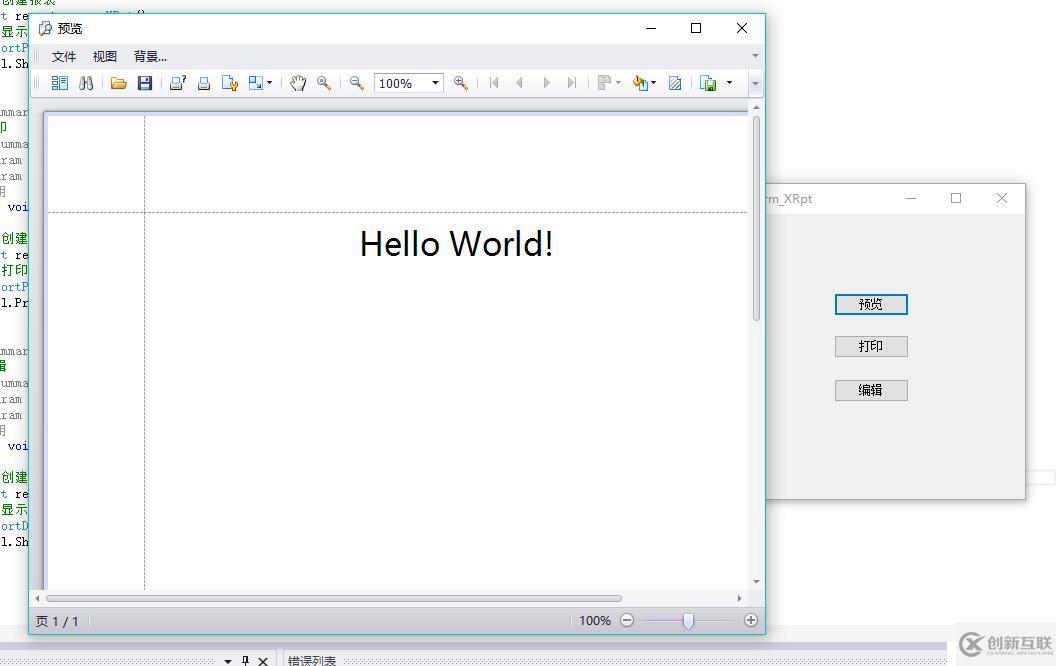The height and width of the screenshot is (666, 1056).
Task: Click the zoom slider handle in status bar
Action: (688, 621)
